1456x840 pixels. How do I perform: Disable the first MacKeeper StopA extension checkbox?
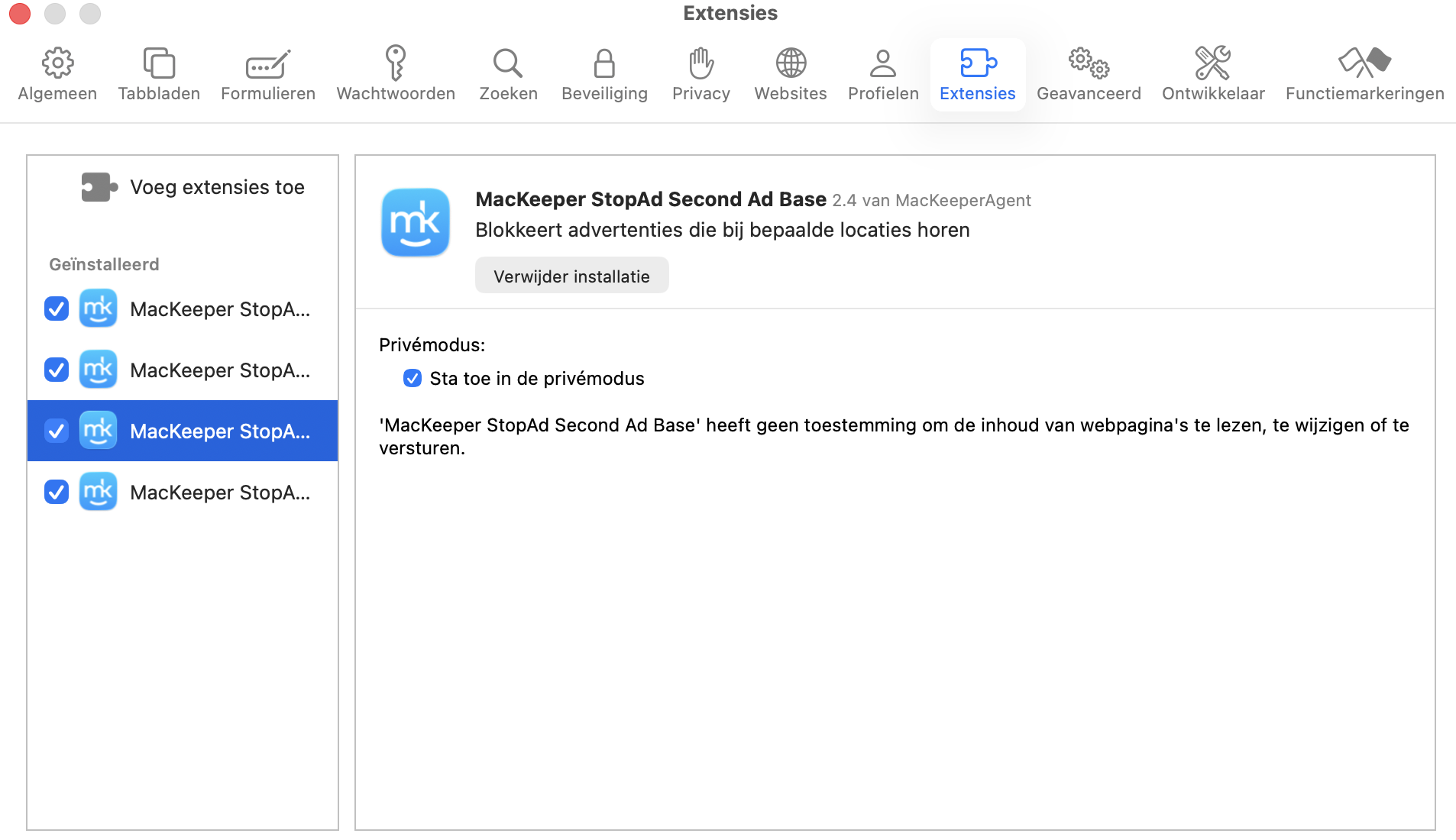coord(56,309)
